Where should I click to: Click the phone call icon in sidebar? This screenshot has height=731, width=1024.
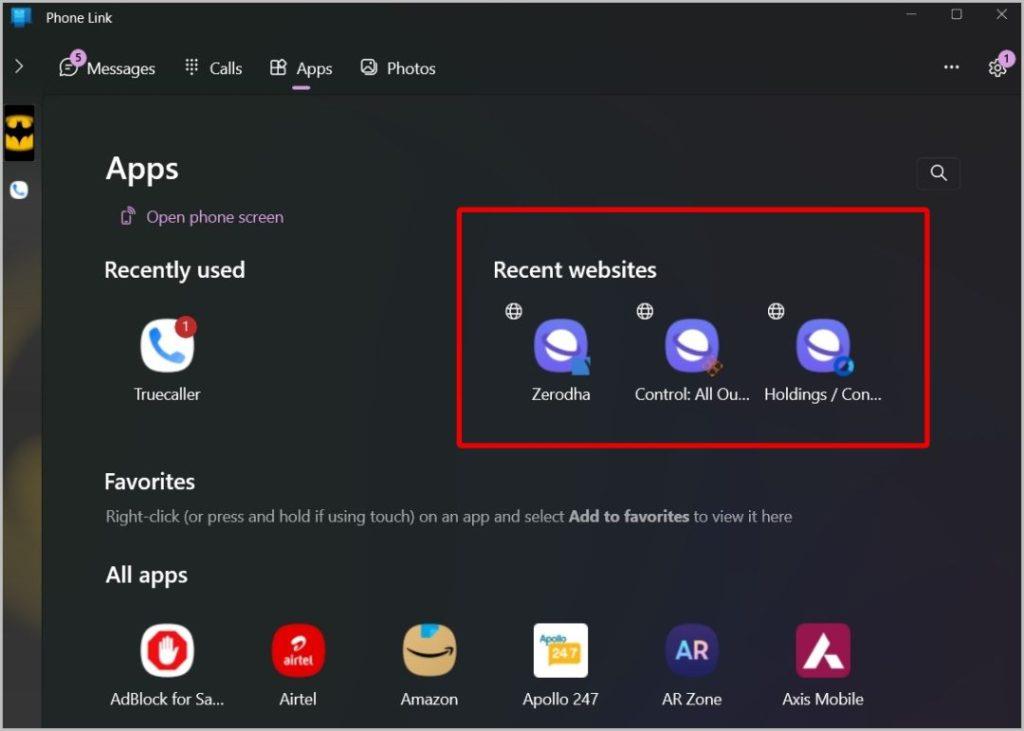click(19, 190)
